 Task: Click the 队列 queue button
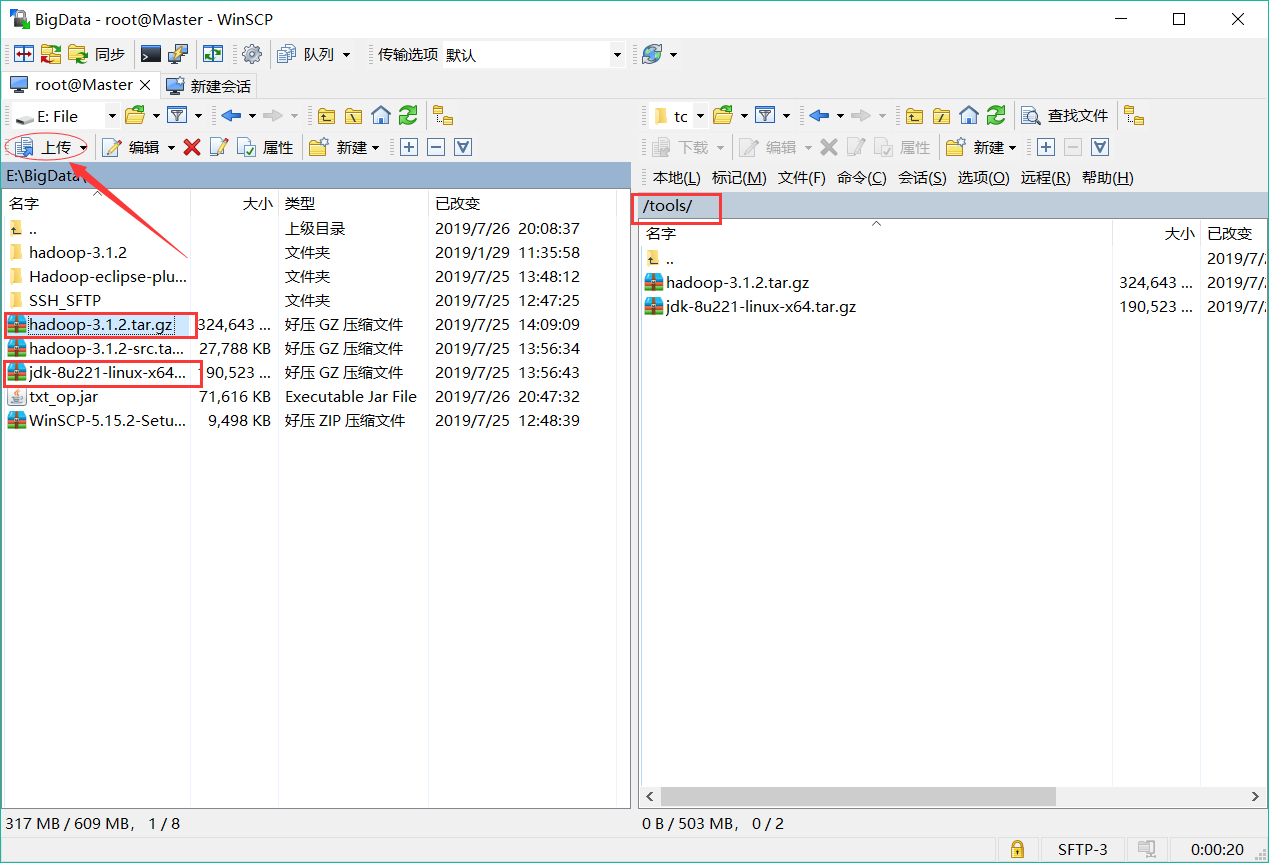coord(307,54)
